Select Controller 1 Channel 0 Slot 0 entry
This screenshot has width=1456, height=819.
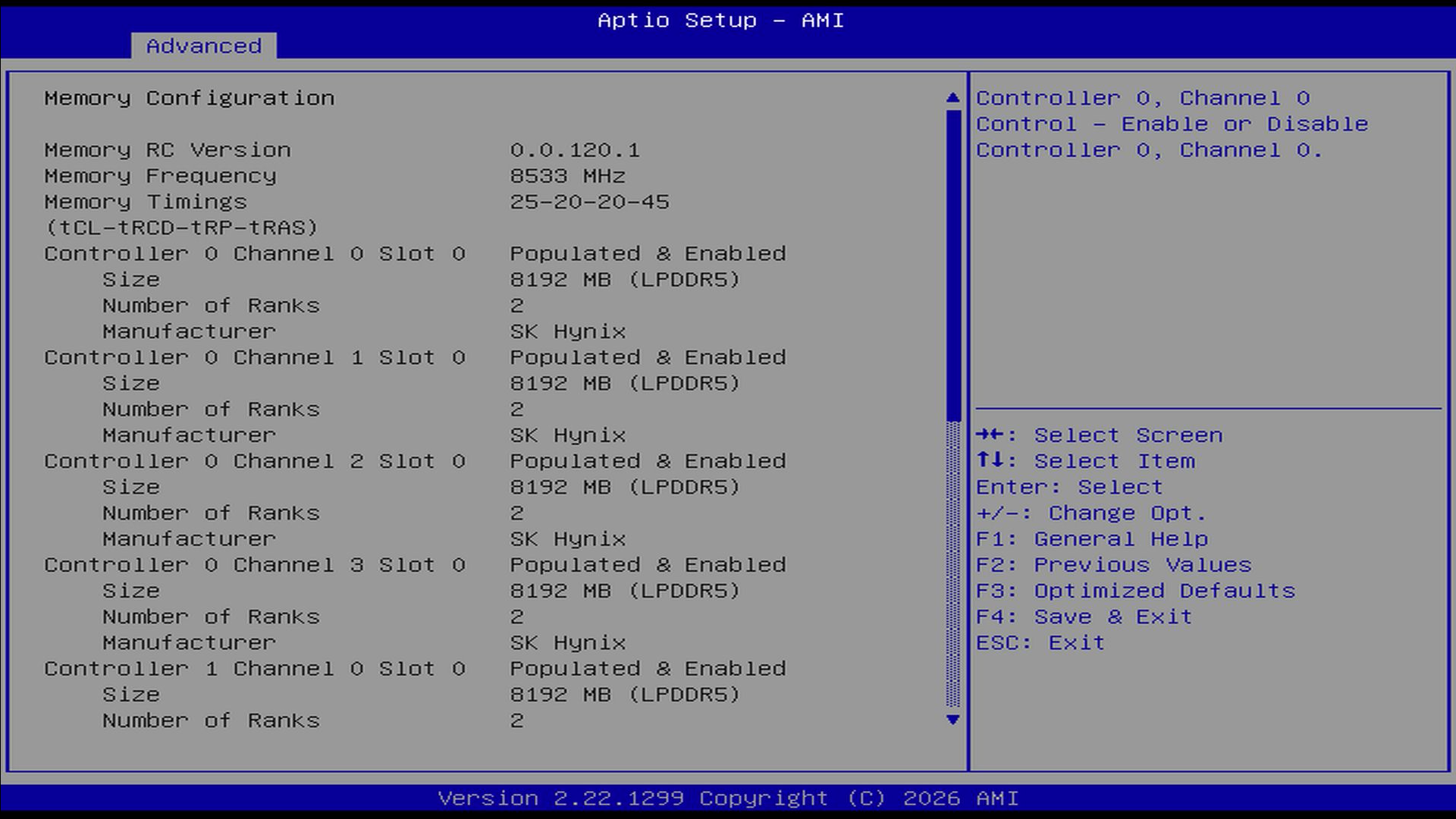tap(255, 669)
